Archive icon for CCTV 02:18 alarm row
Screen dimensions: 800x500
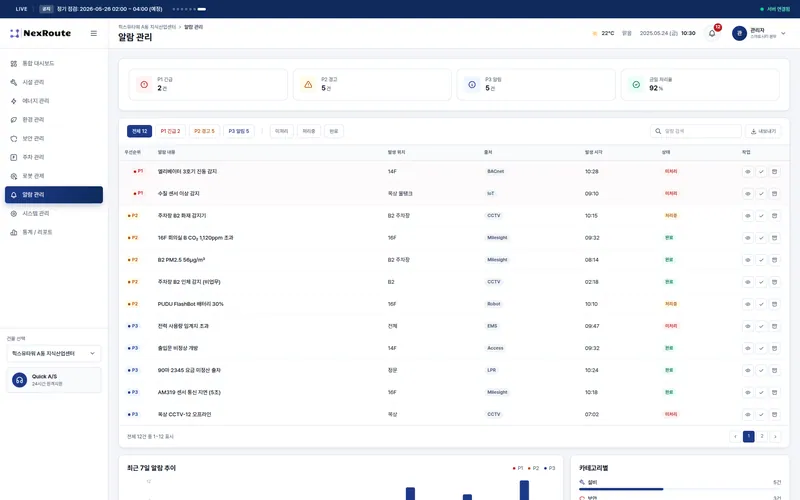point(774,282)
